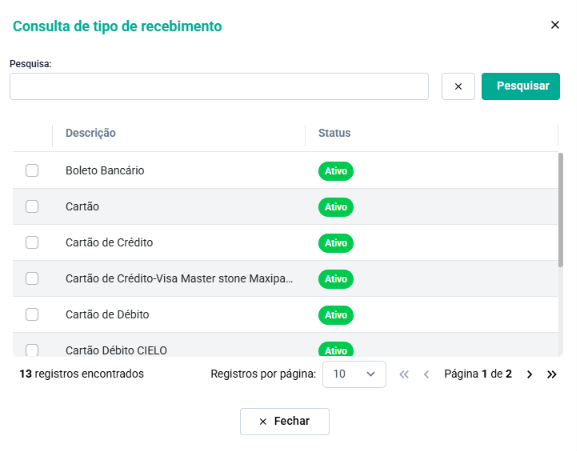This screenshot has width=577, height=451.
Task: Clear the search field with X button
Action: (x=458, y=86)
